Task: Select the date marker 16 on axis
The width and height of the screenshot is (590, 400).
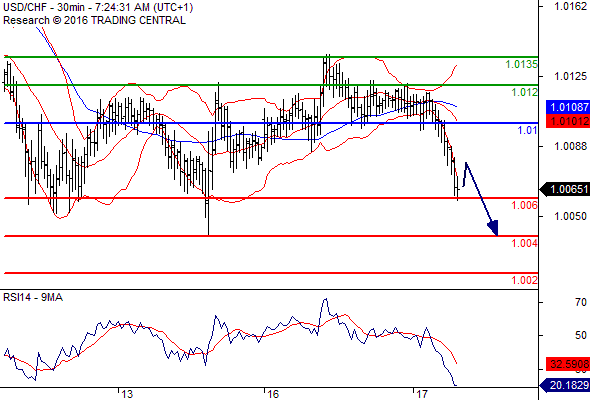Action: click(272, 394)
